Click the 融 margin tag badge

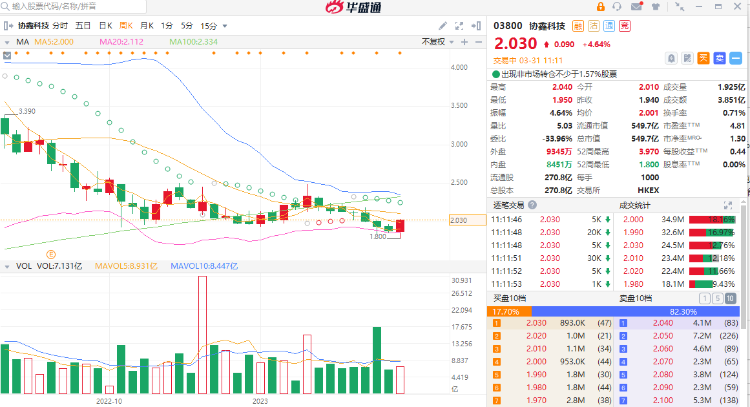[578, 26]
